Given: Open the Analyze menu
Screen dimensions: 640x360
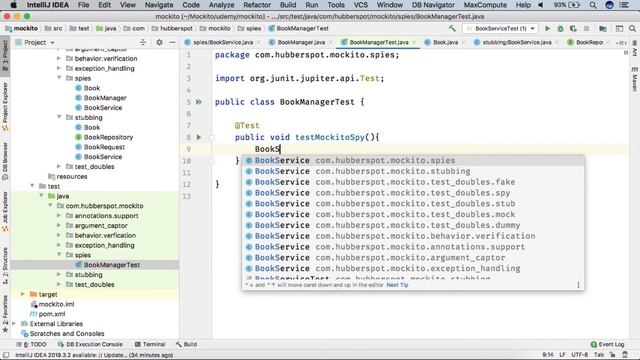Looking at the screenshot, I should (221, 5).
